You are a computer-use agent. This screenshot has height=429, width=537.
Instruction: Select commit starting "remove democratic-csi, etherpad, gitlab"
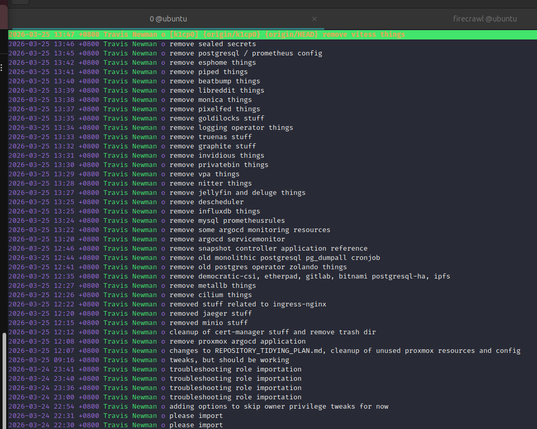[273, 276]
